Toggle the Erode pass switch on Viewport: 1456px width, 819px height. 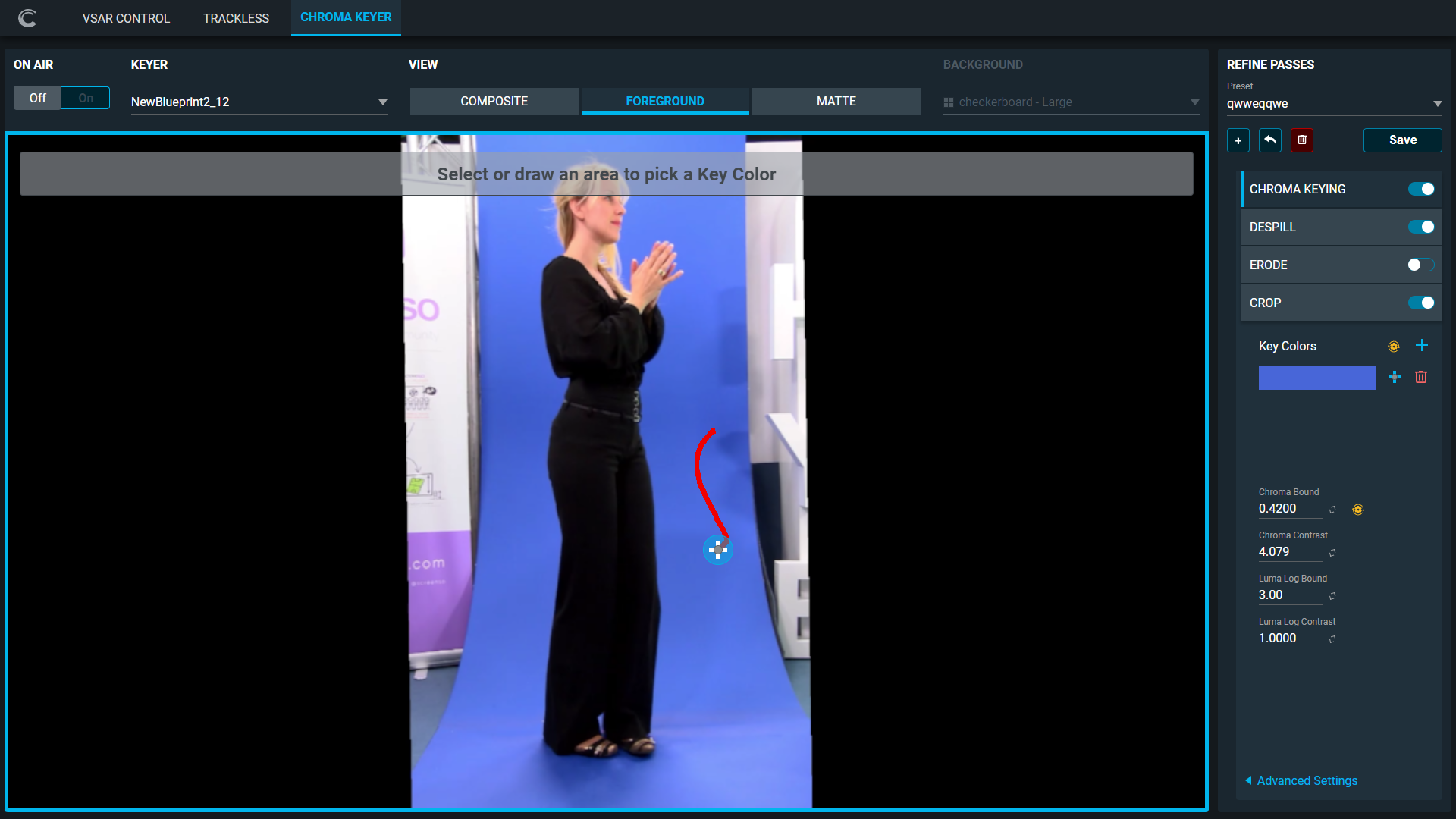coord(1420,265)
